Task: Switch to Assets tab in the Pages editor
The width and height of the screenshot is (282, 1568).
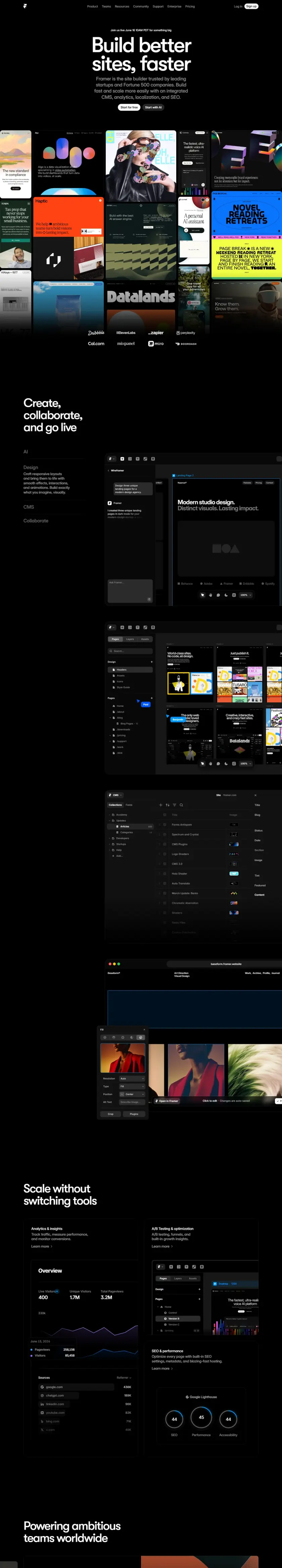Action: [145, 639]
